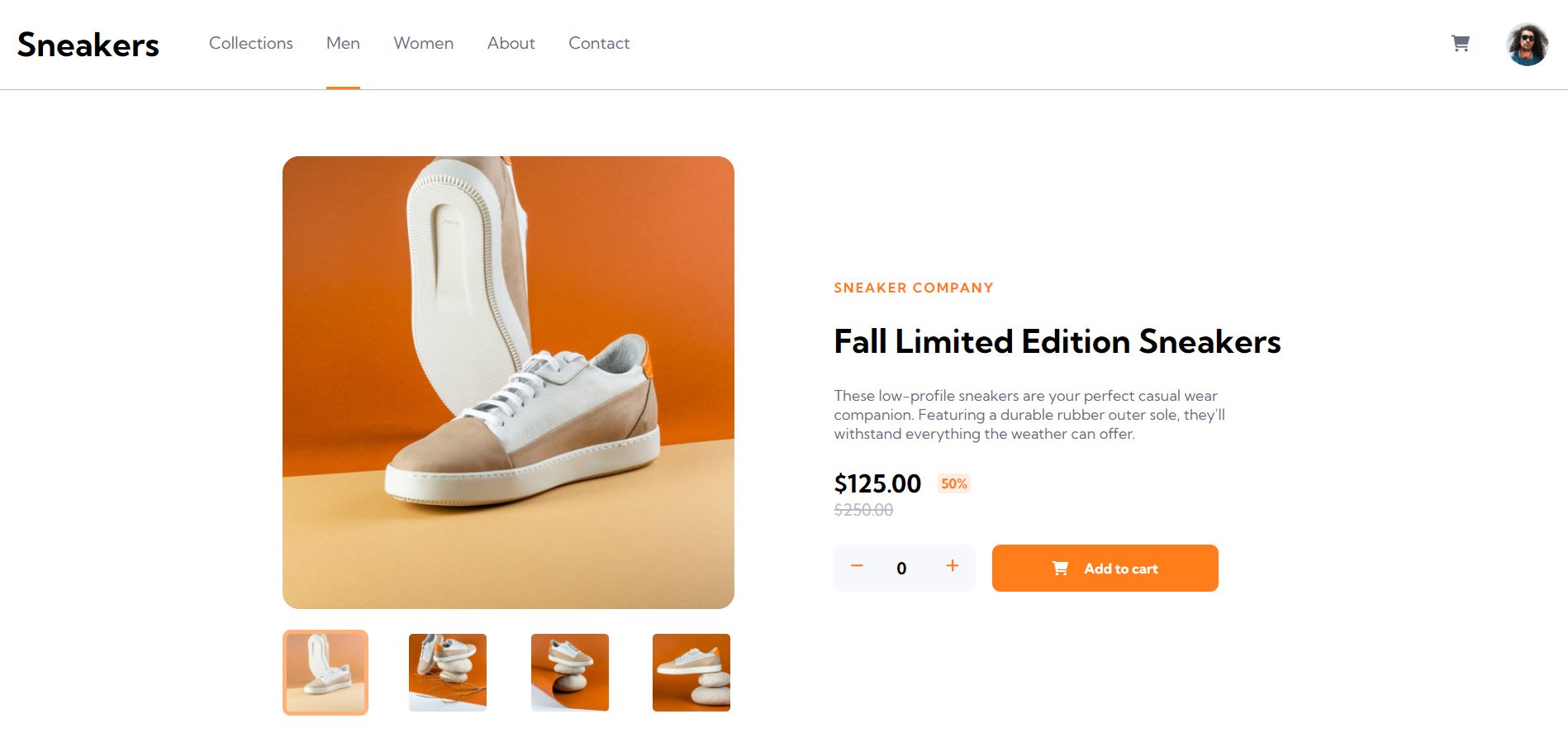Select the first highlighted sneaker thumbnail
The height and width of the screenshot is (733, 1568).
click(325, 673)
